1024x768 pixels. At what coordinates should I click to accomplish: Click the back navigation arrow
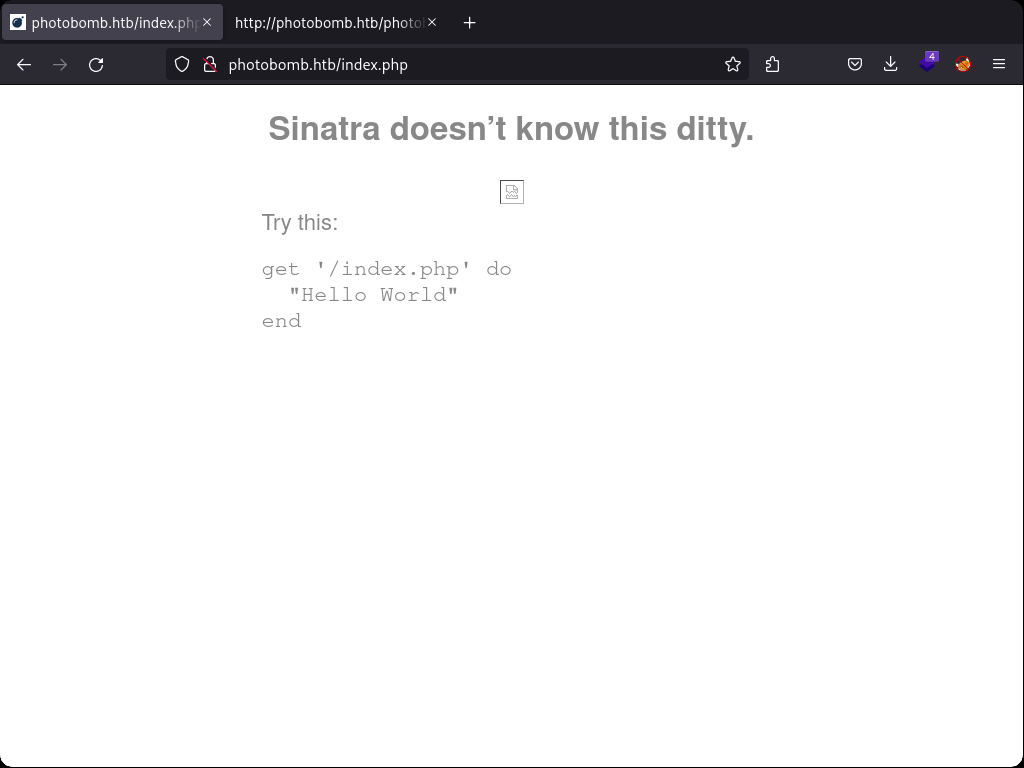24,64
